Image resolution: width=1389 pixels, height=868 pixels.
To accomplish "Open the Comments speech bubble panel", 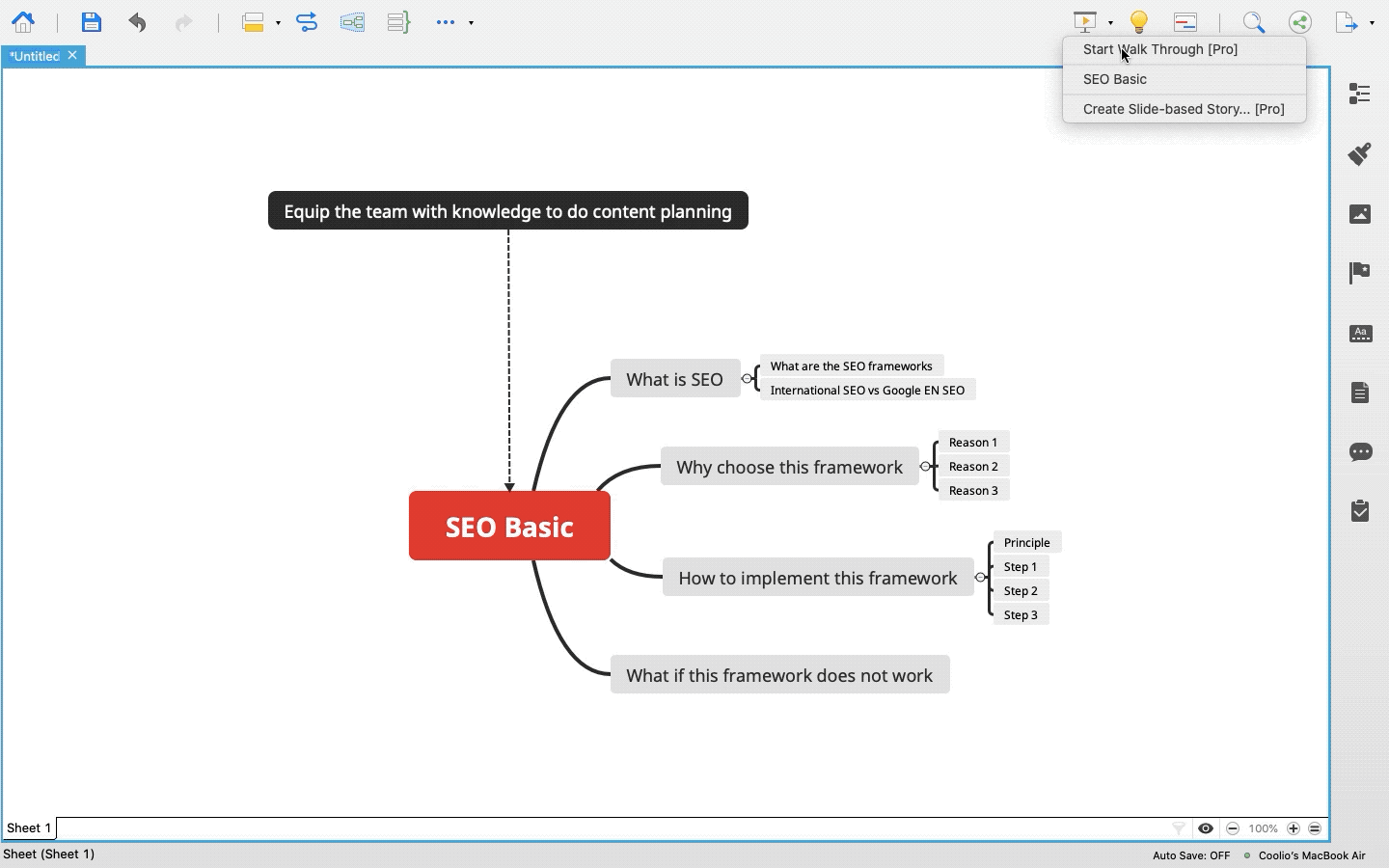I will click(x=1360, y=451).
